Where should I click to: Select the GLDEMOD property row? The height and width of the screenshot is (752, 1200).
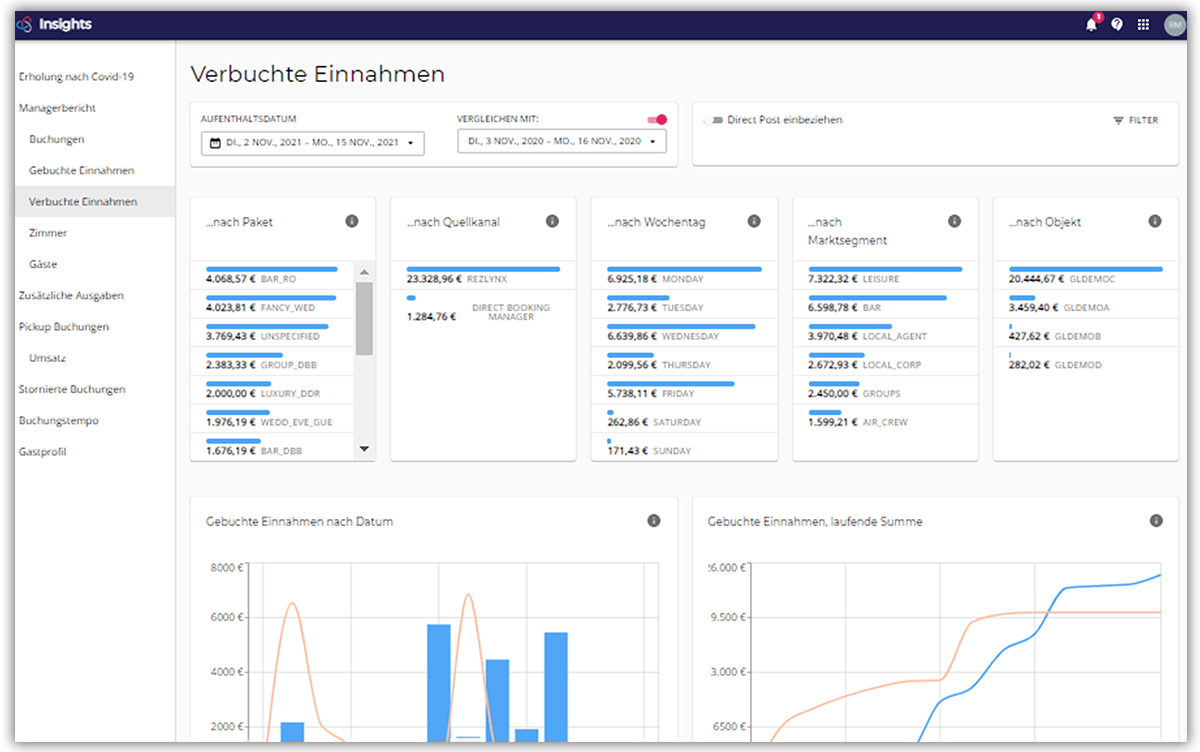(x=1086, y=361)
